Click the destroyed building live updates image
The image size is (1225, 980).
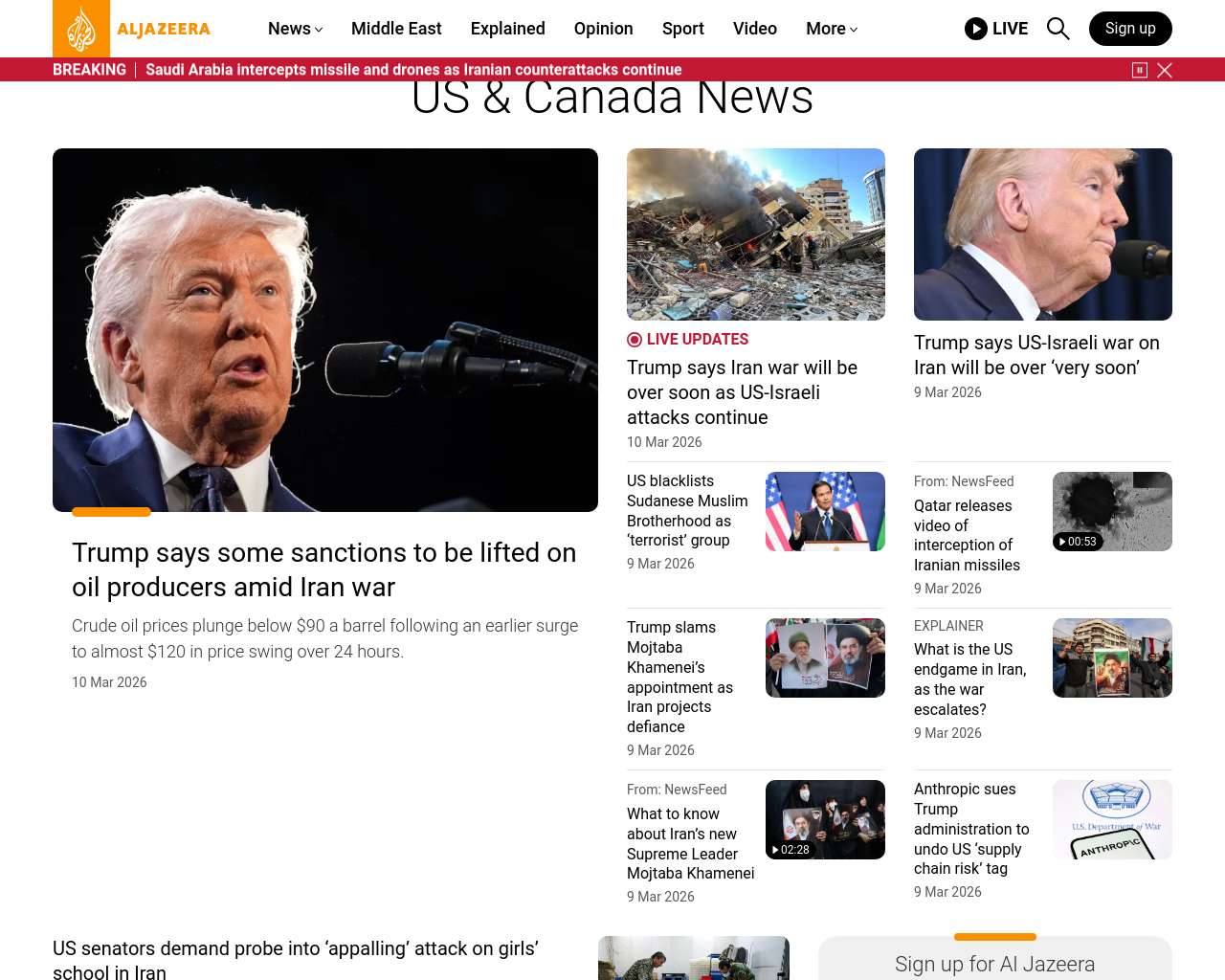click(x=755, y=234)
